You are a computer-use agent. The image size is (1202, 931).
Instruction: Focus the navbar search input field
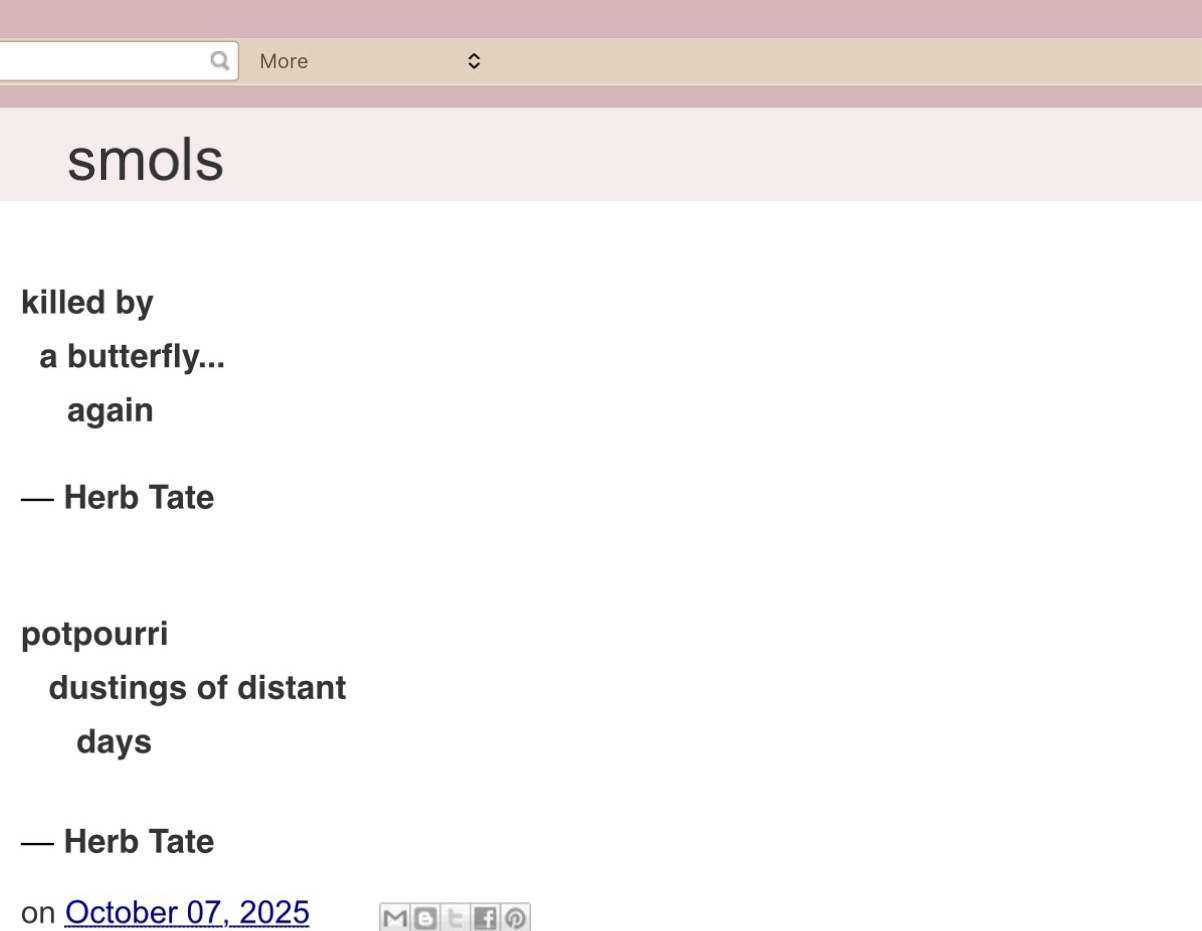click(100, 61)
